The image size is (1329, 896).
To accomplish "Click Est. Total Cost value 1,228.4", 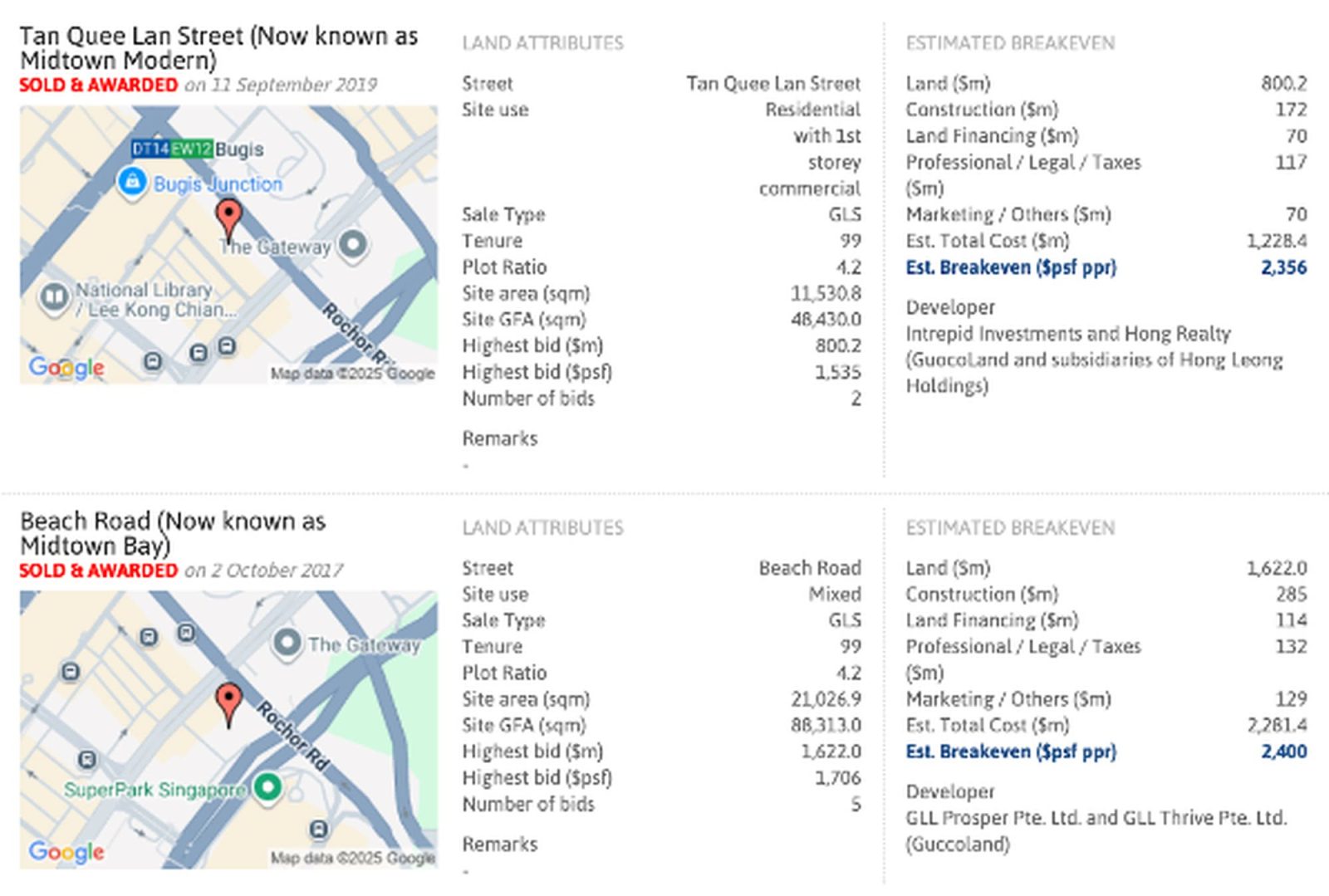I will [x=1277, y=241].
